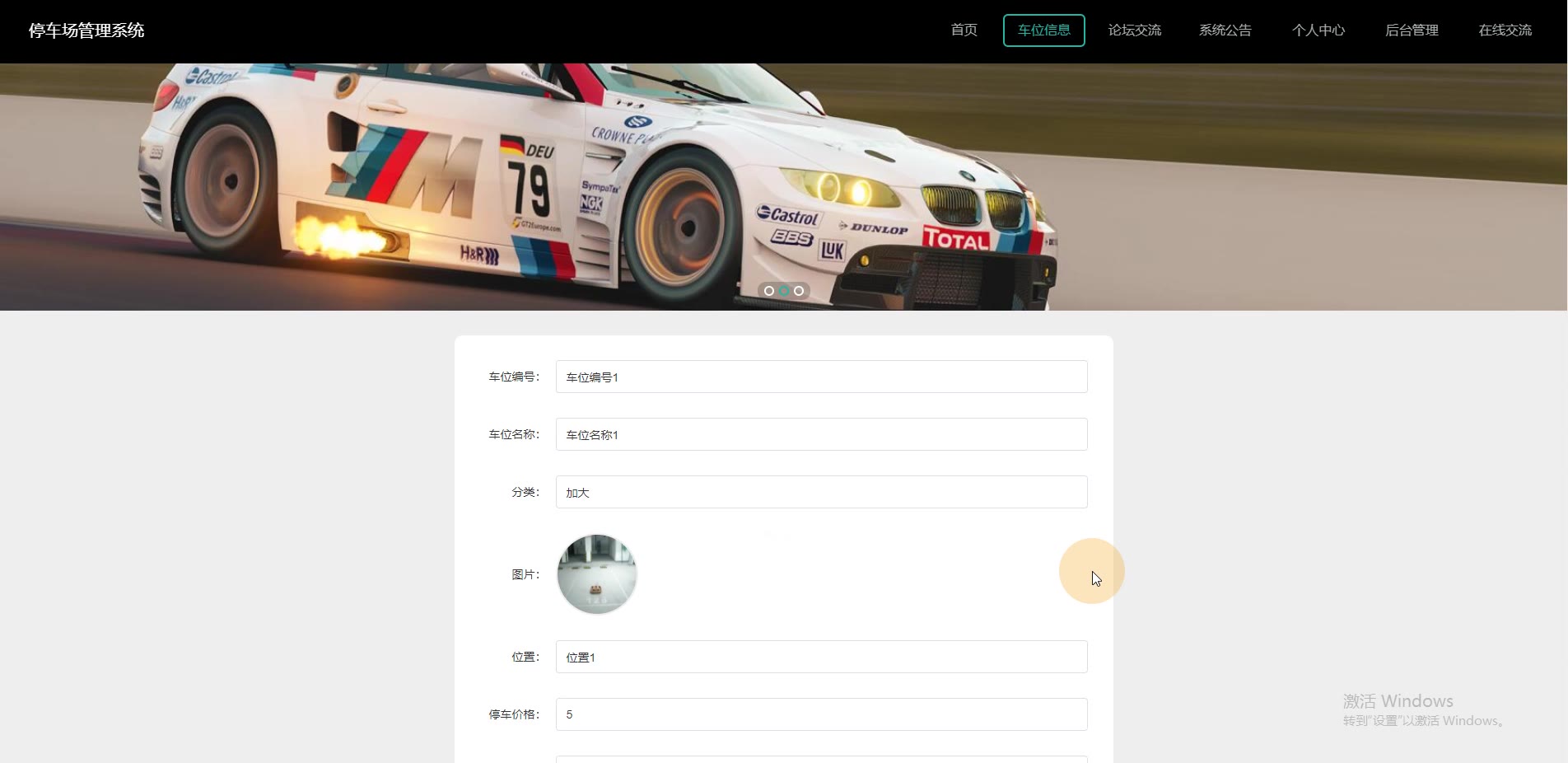Click the 位置 input field
The width and height of the screenshot is (1568, 763).
(821, 657)
